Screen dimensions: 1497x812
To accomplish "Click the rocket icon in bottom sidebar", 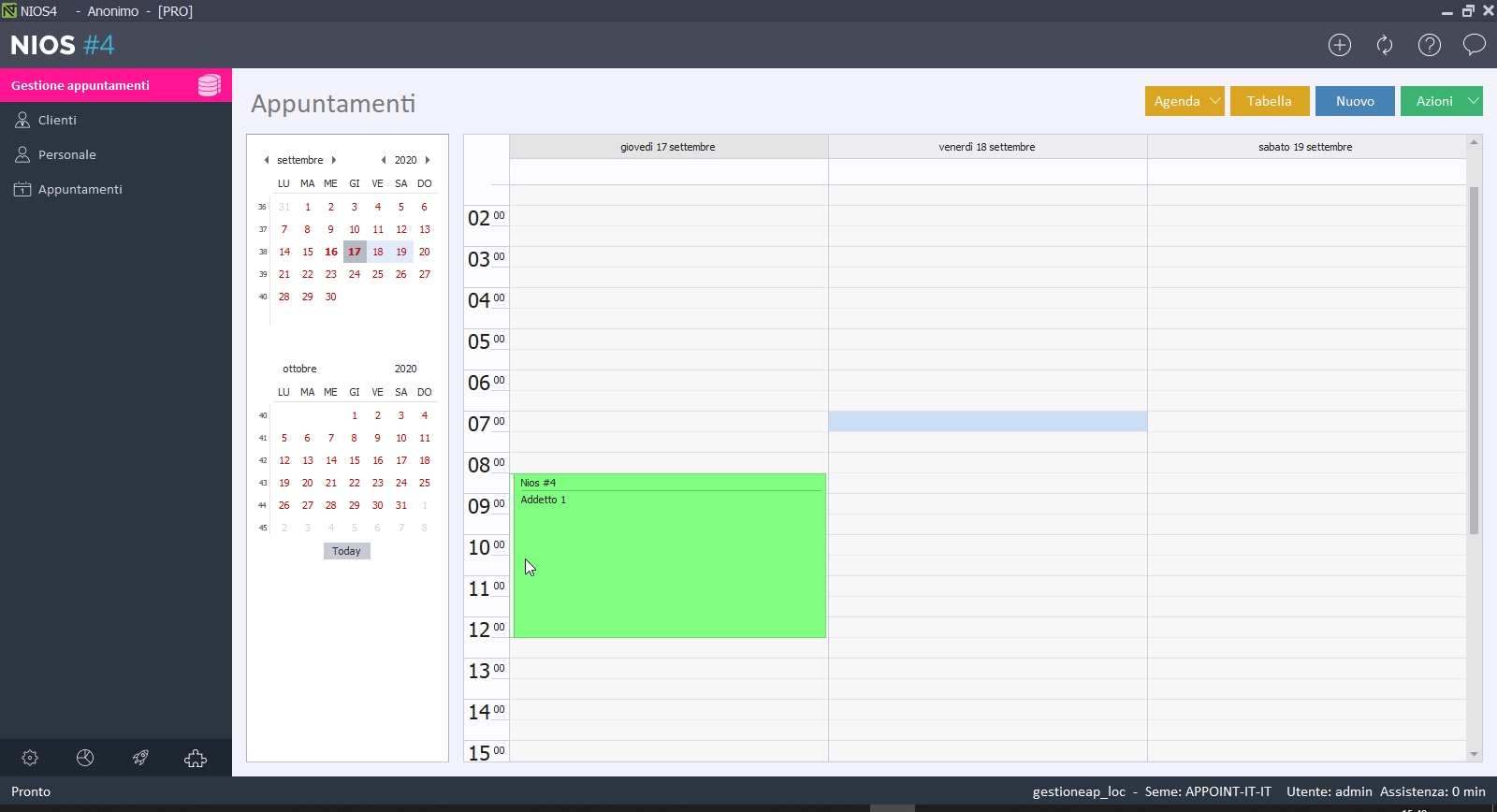I will [140, 758].
